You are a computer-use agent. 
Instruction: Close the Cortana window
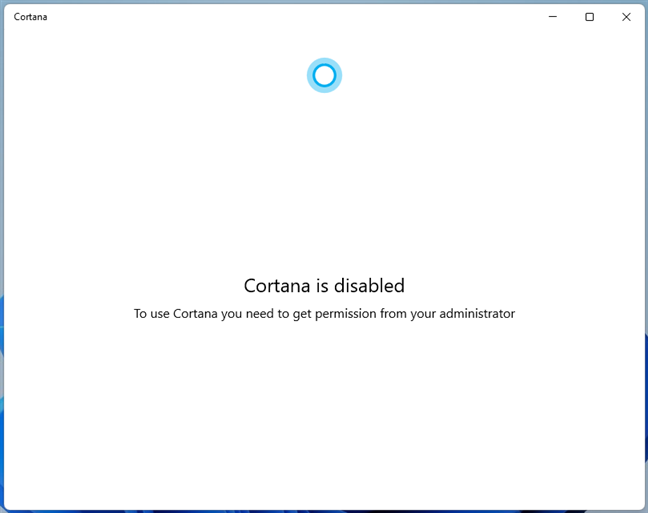tap(626, 17)
